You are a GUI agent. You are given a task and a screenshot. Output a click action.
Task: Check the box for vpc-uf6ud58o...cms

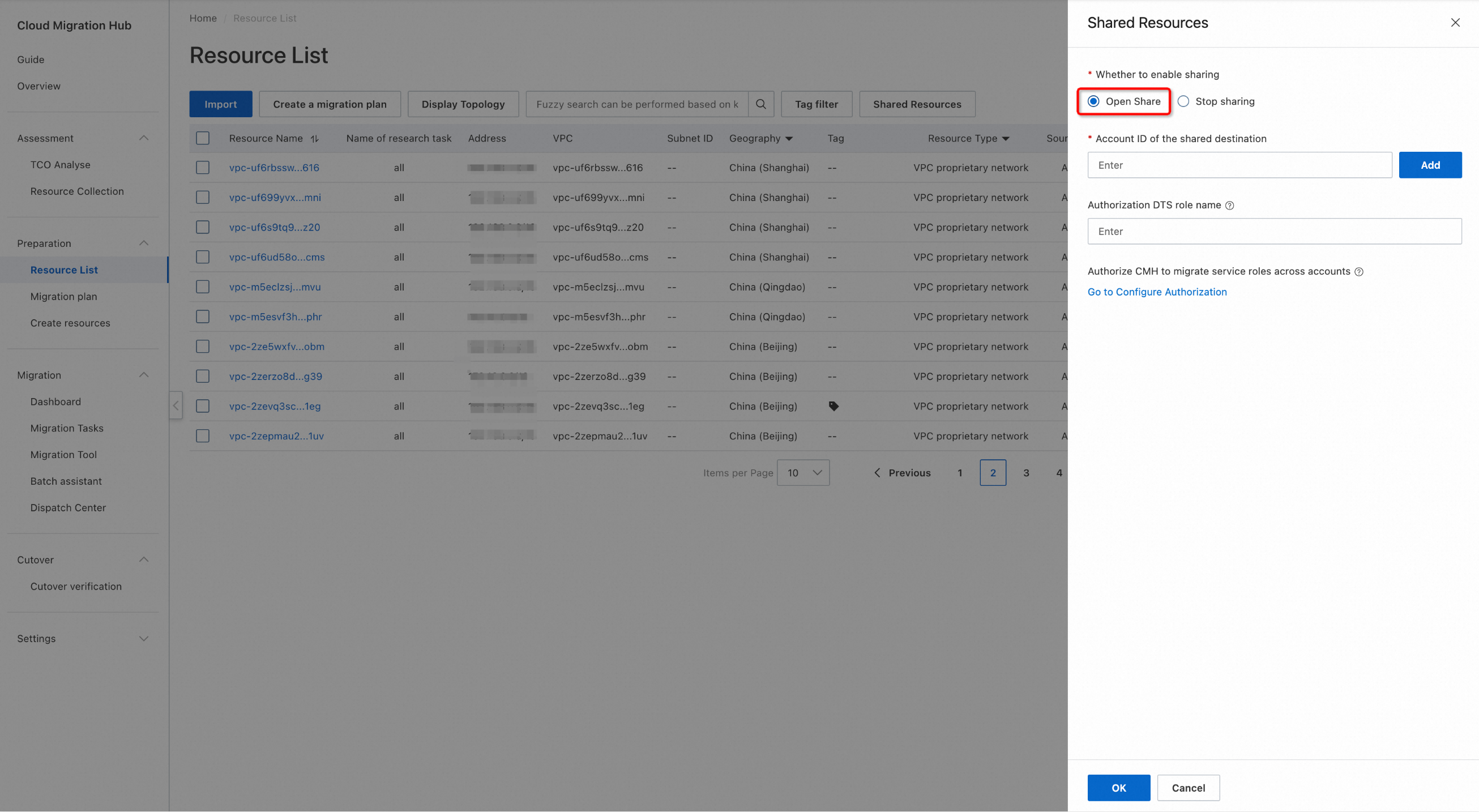[203, 257]
